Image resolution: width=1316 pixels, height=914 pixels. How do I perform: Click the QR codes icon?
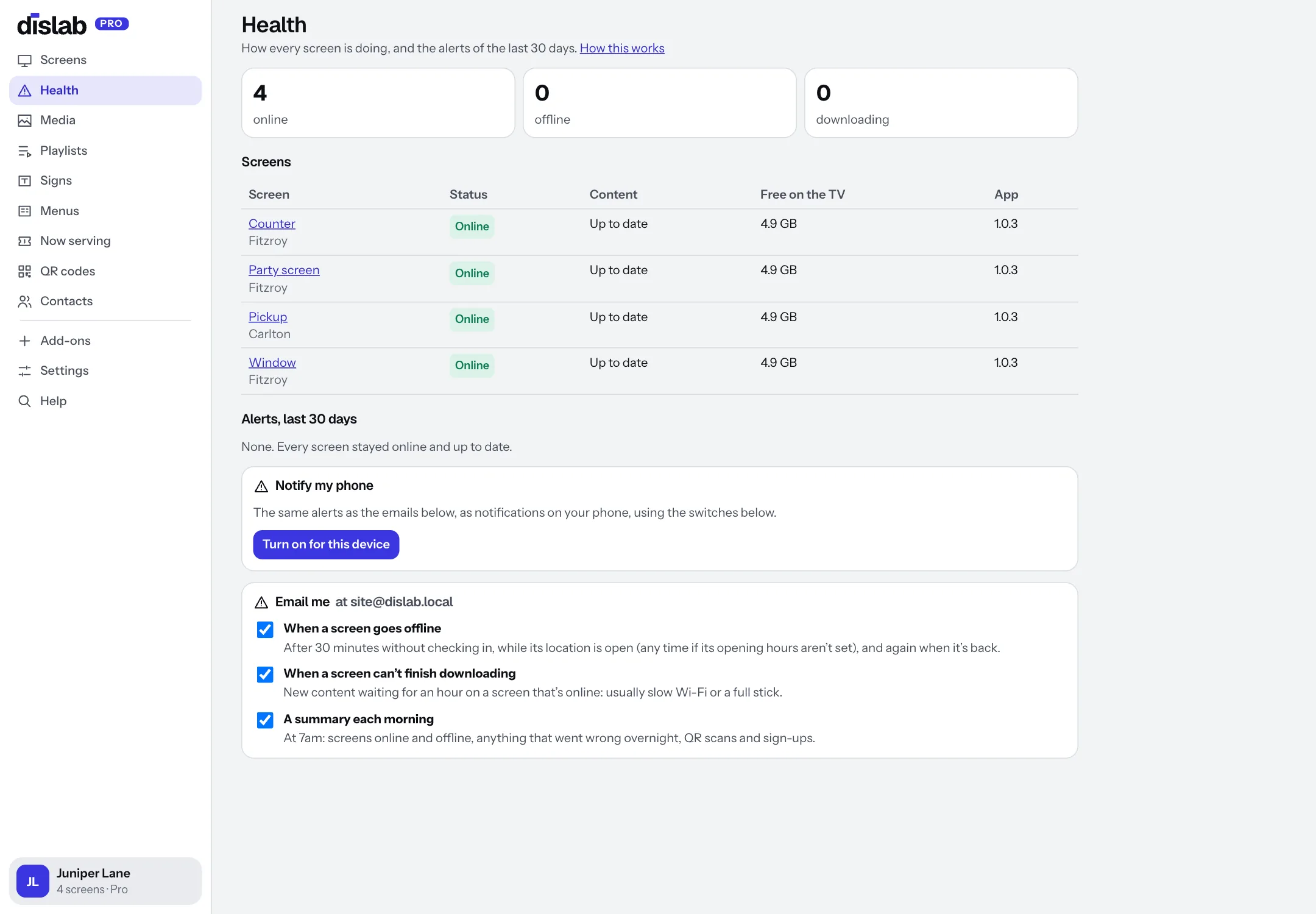(x=24, y=272)
